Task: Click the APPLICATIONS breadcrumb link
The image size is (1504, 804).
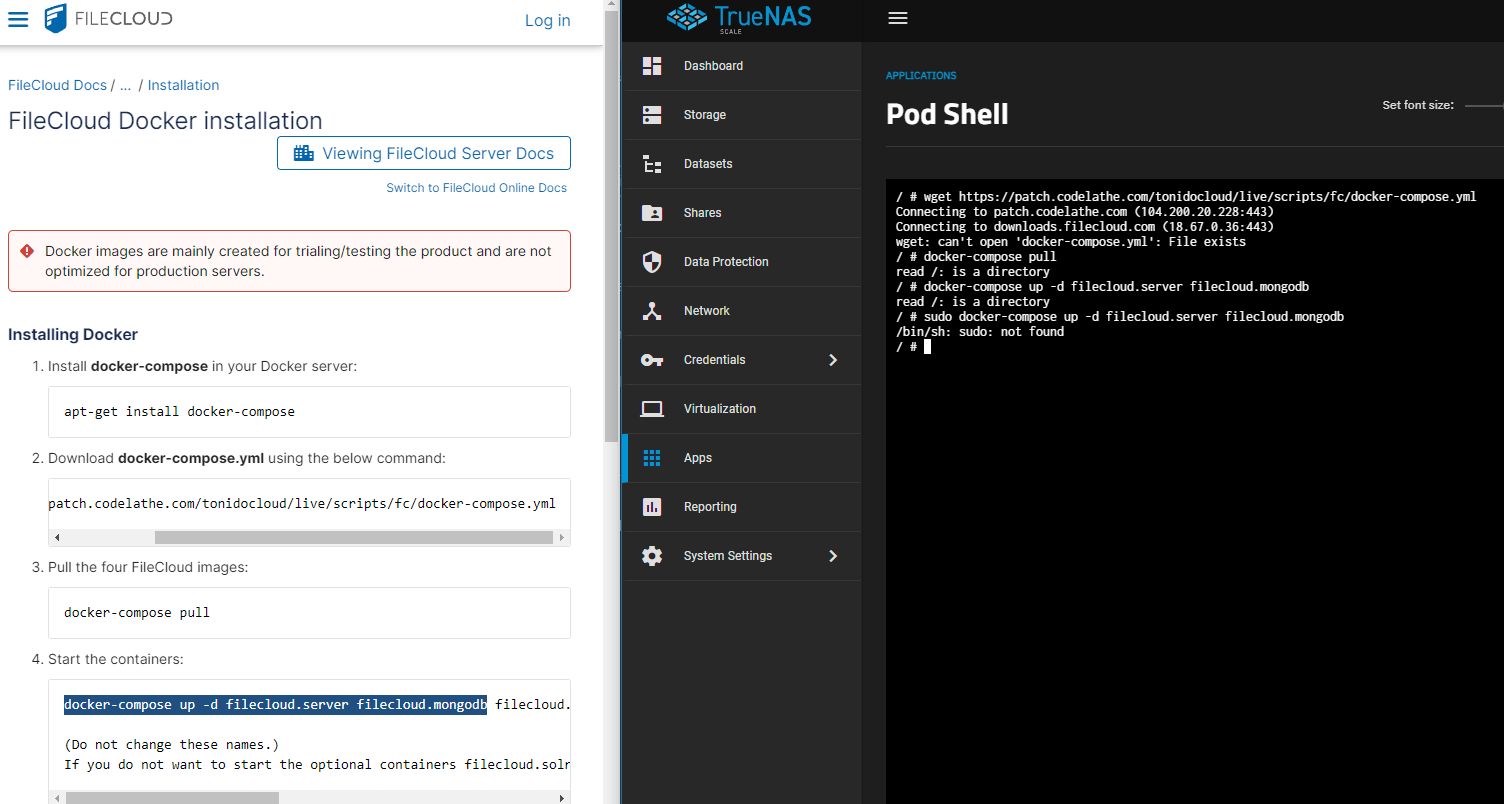Action: tap(921, 76)
